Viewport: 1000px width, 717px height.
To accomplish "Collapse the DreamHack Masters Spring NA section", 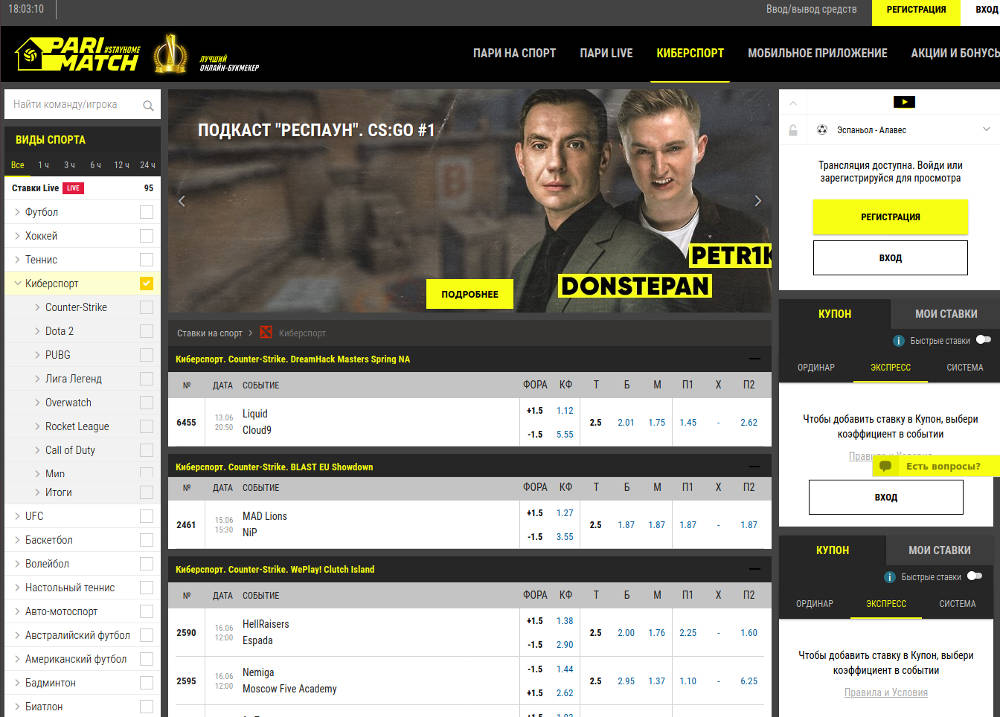I will point(754,358).
